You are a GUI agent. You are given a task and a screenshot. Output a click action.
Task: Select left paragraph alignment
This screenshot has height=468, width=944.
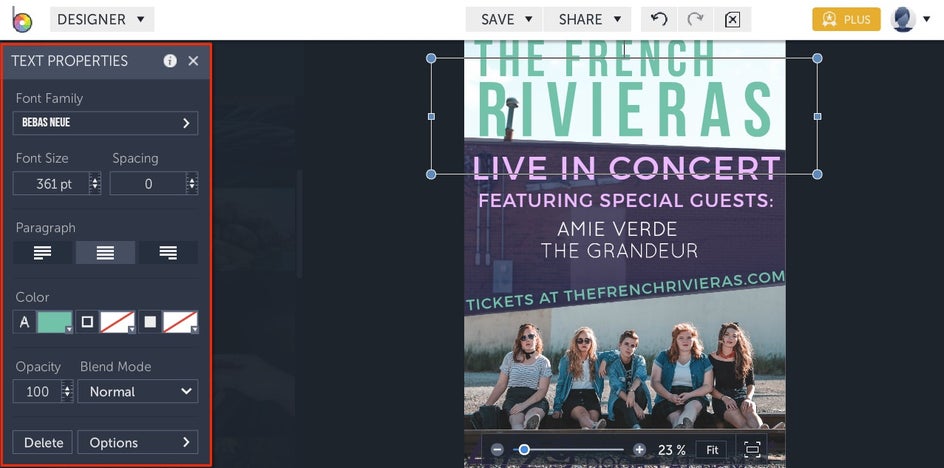click(43, 253)
